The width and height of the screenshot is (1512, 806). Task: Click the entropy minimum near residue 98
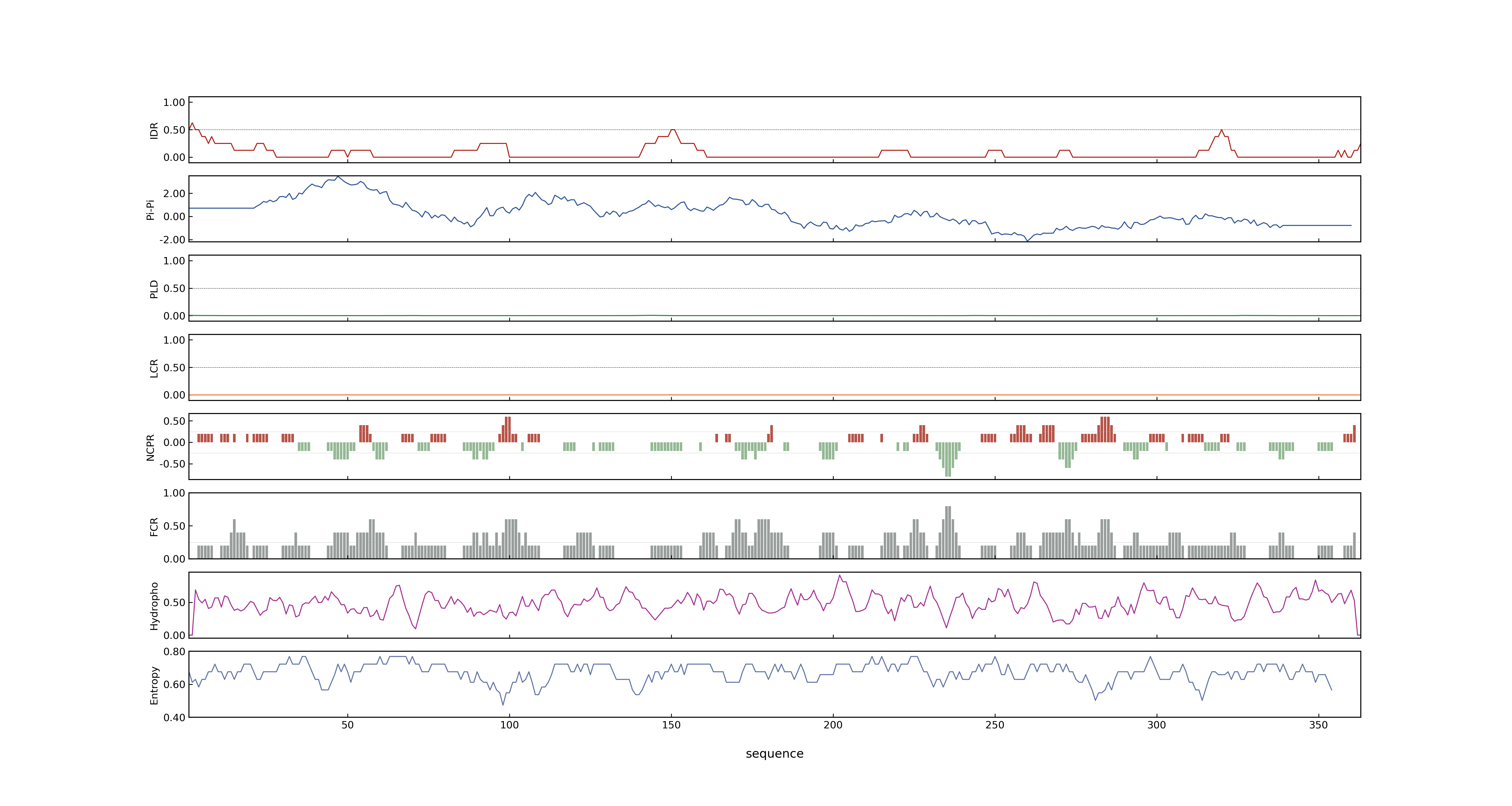coord(503,704)
